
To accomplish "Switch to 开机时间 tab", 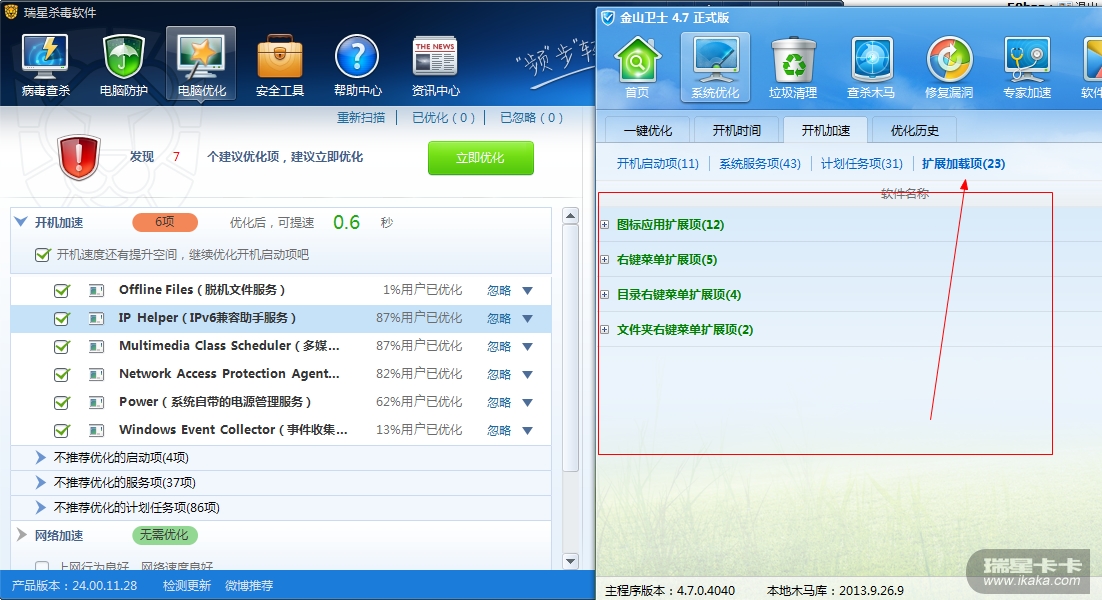I will pos(737,131).
